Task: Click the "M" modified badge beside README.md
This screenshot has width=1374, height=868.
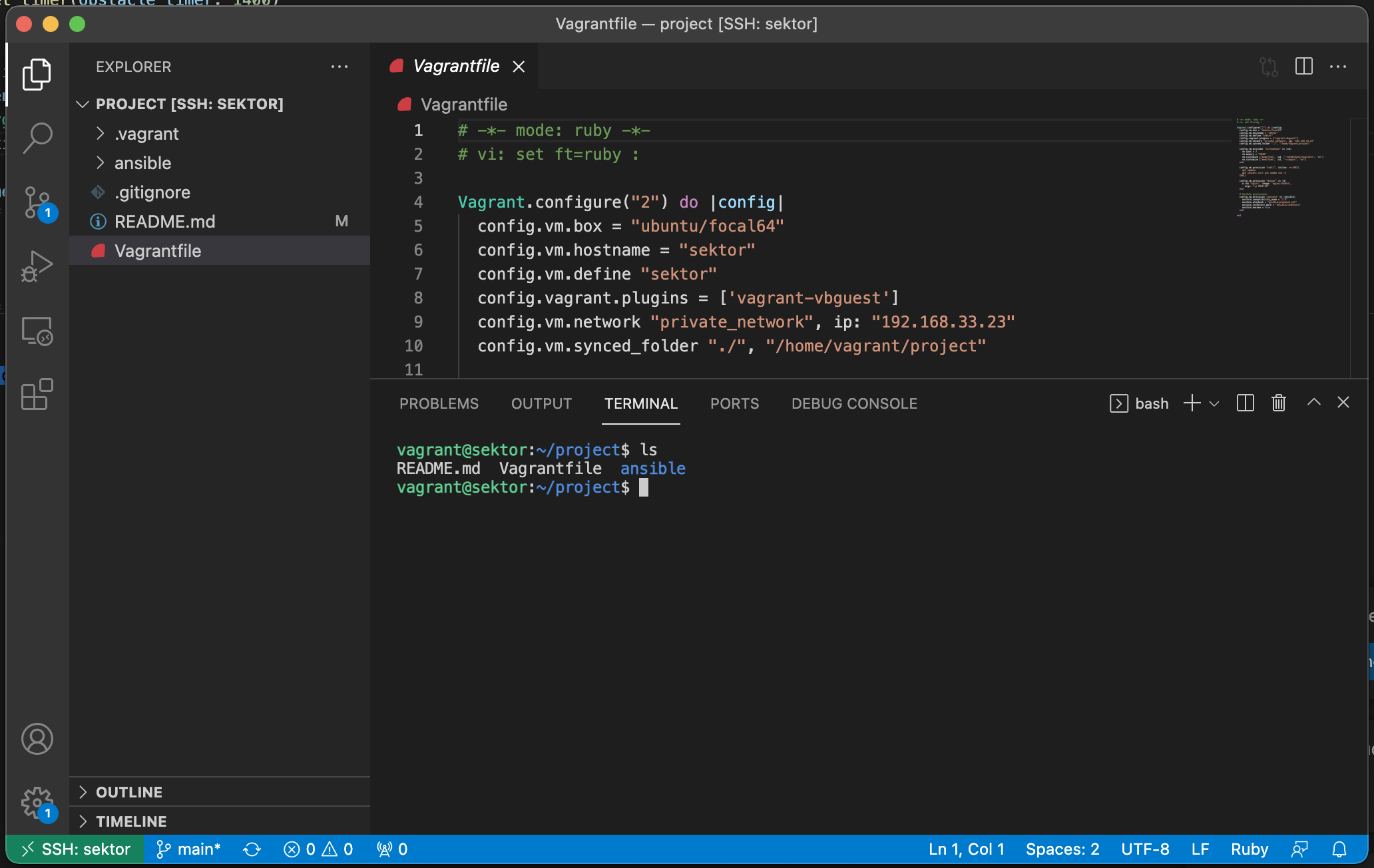Action: pyautogui.click(x=342, y=222)
